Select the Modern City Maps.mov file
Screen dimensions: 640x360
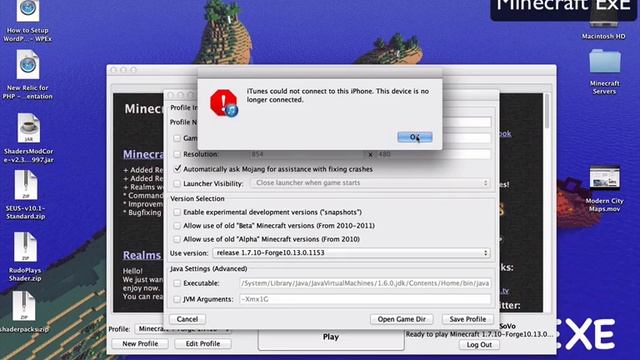(x=604, y=178)
